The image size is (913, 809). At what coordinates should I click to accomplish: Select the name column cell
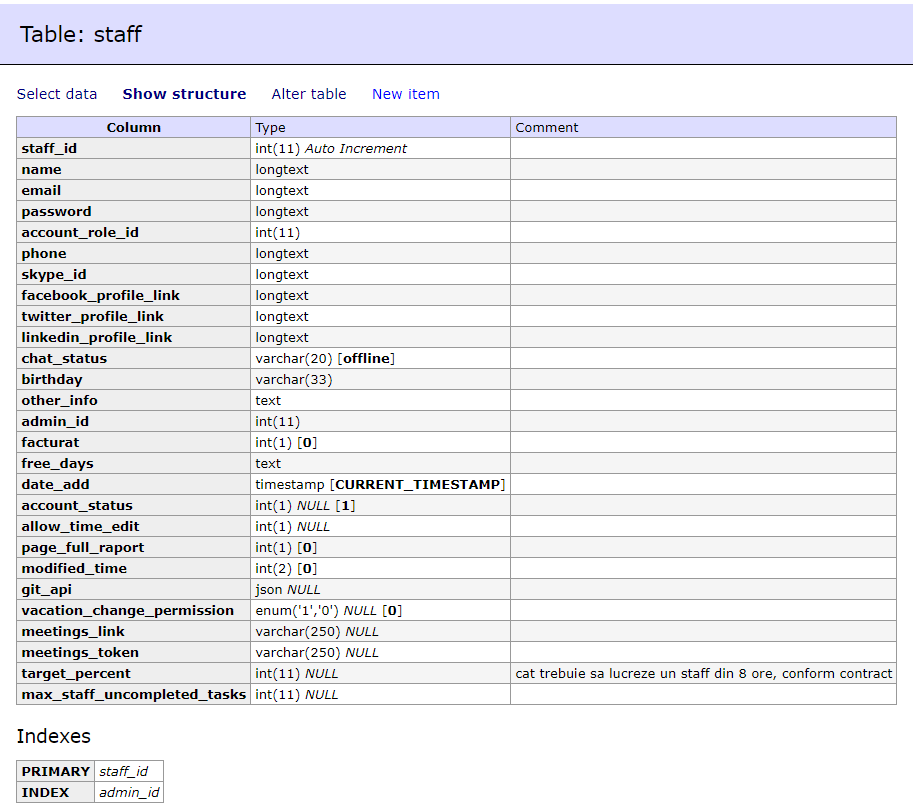tap(133, 169)
